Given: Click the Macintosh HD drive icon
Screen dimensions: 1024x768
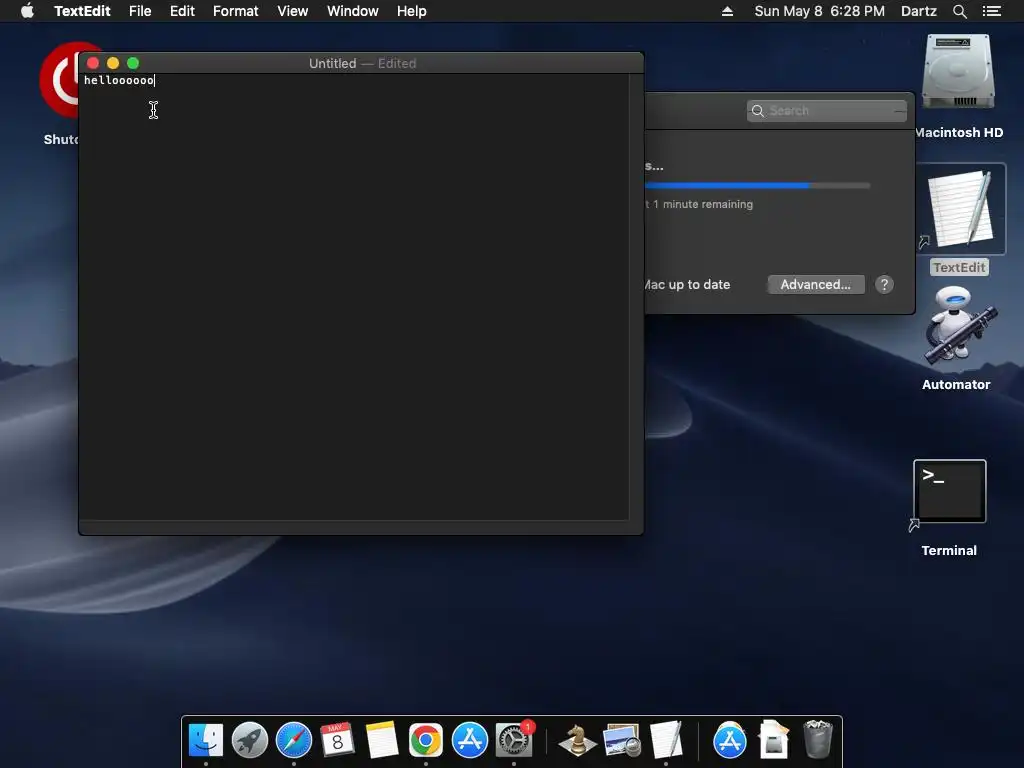Looking at the screenshot, I should click(x=958, y=73).
